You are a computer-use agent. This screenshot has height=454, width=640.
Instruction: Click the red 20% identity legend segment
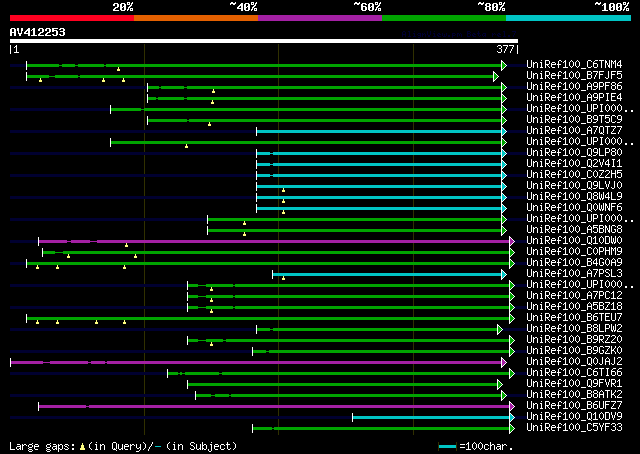click(x=72, y=18)
